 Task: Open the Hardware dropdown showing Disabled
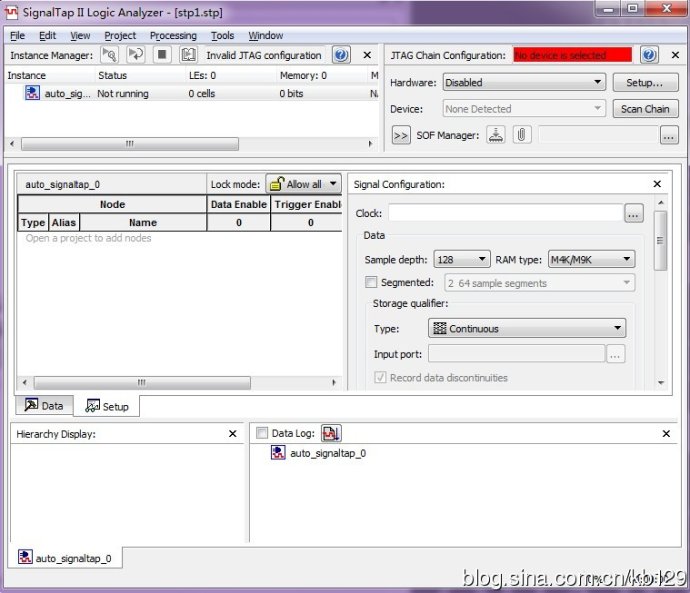(524, 82)
